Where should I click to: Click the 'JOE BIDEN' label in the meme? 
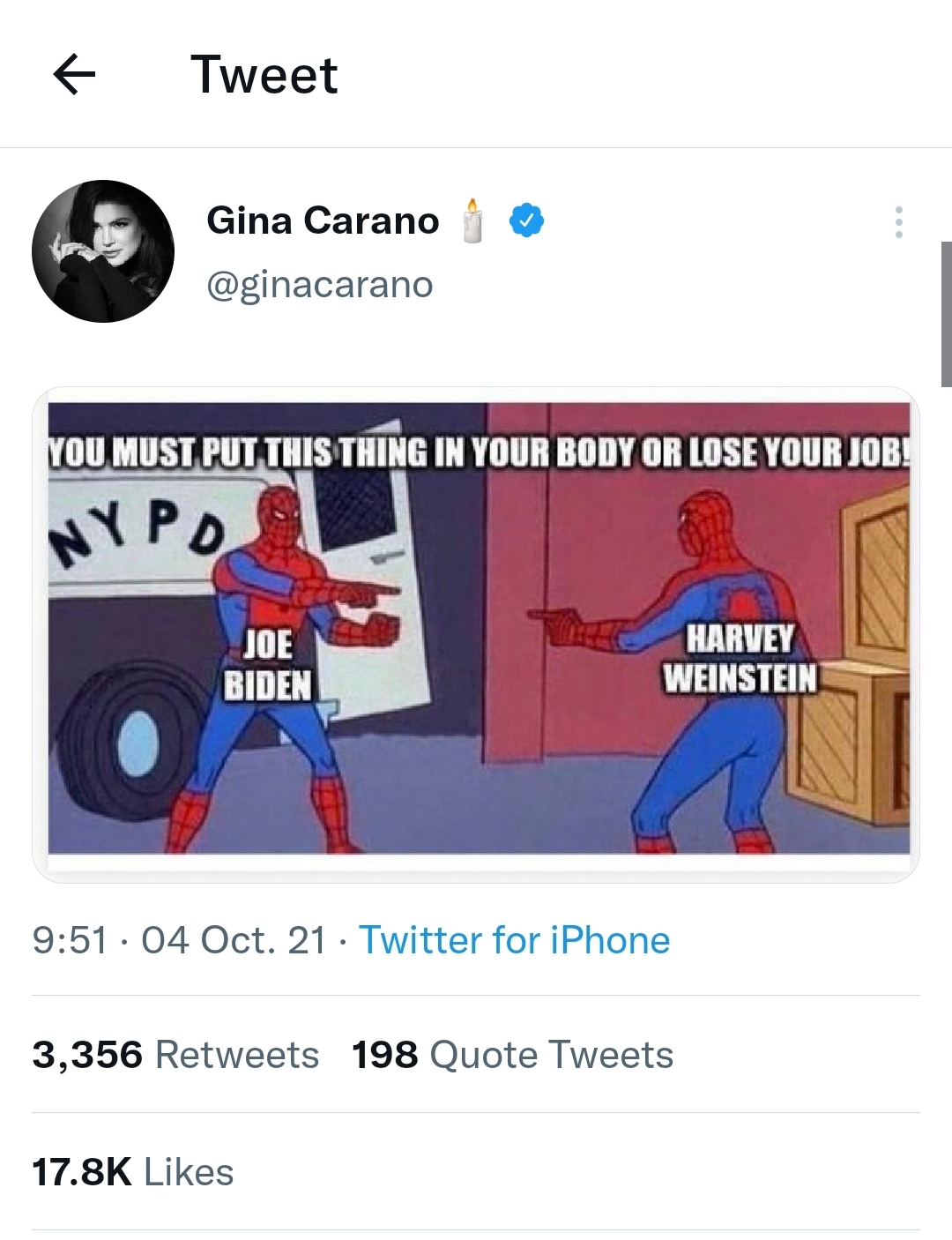(x=271, y=664)
